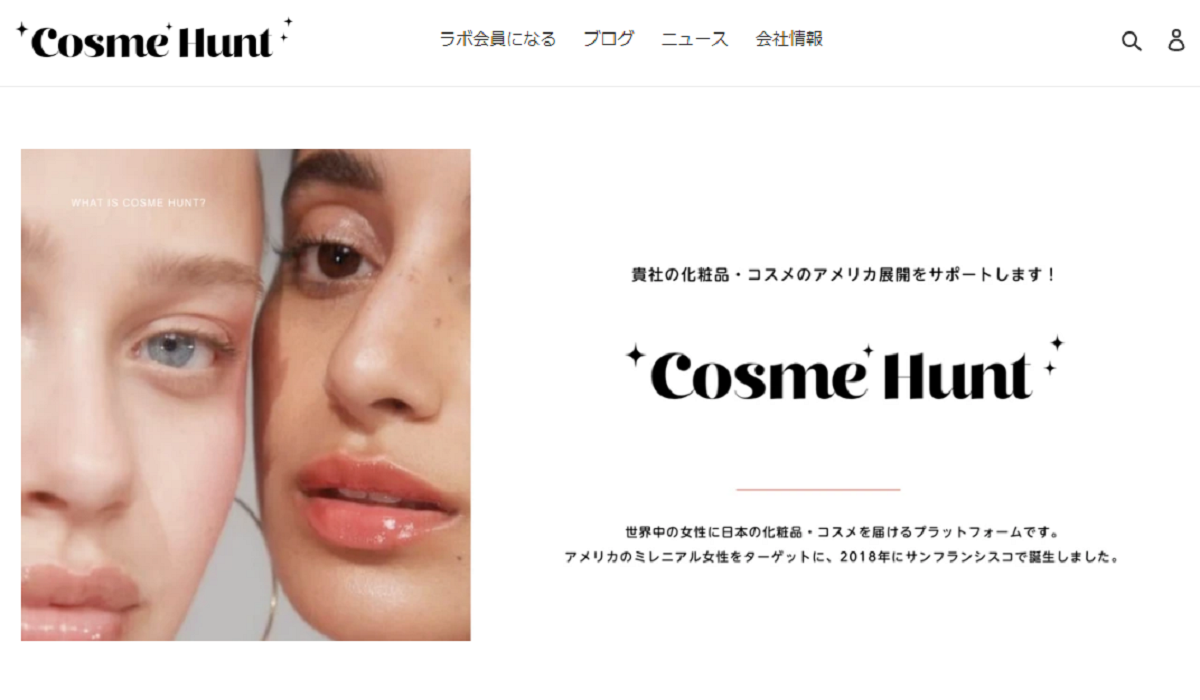Image resolution: width=1200 pixels, height=700 pixels.
Task: Click the sparkle left of the large center logo
Action: coord(633,354)
